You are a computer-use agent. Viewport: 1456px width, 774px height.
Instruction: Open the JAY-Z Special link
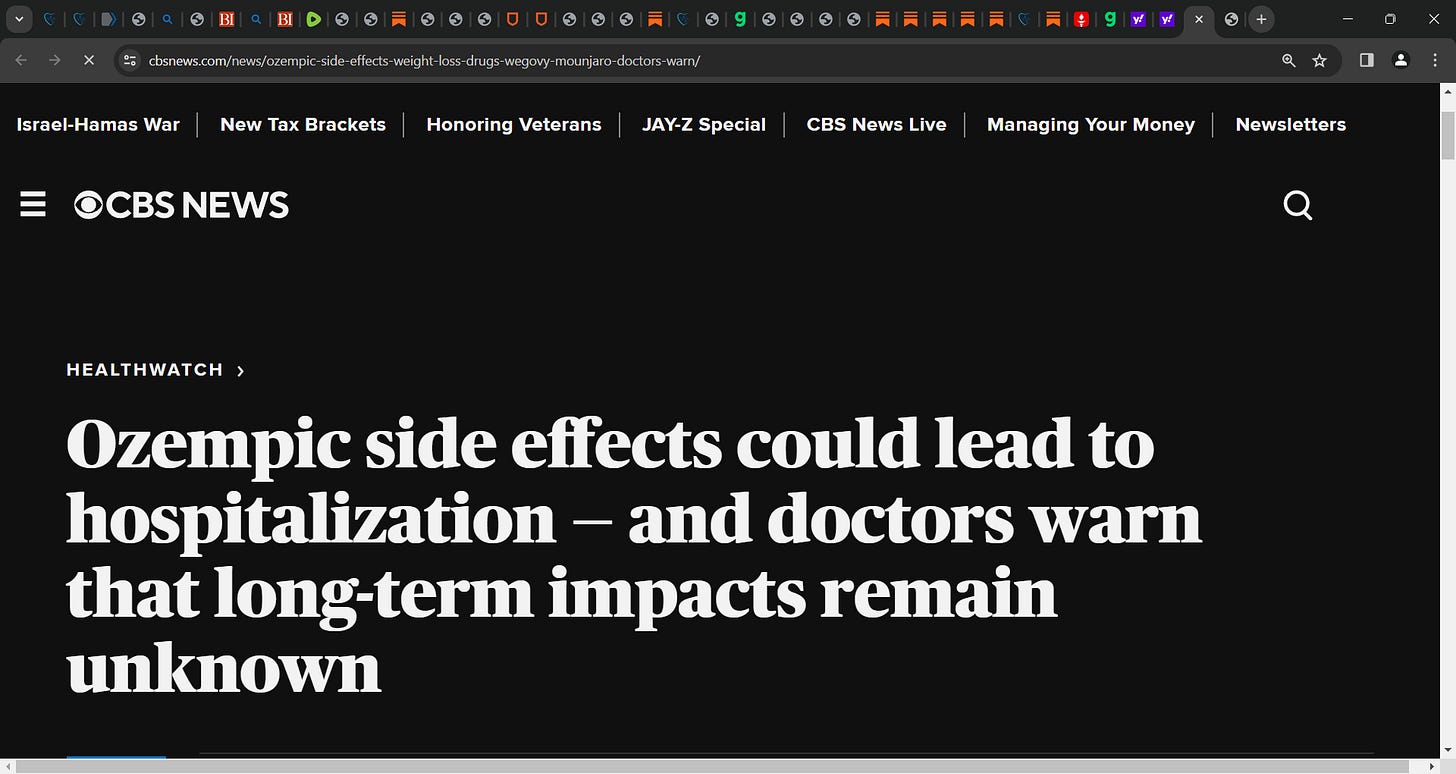click(x=704, y=125)
